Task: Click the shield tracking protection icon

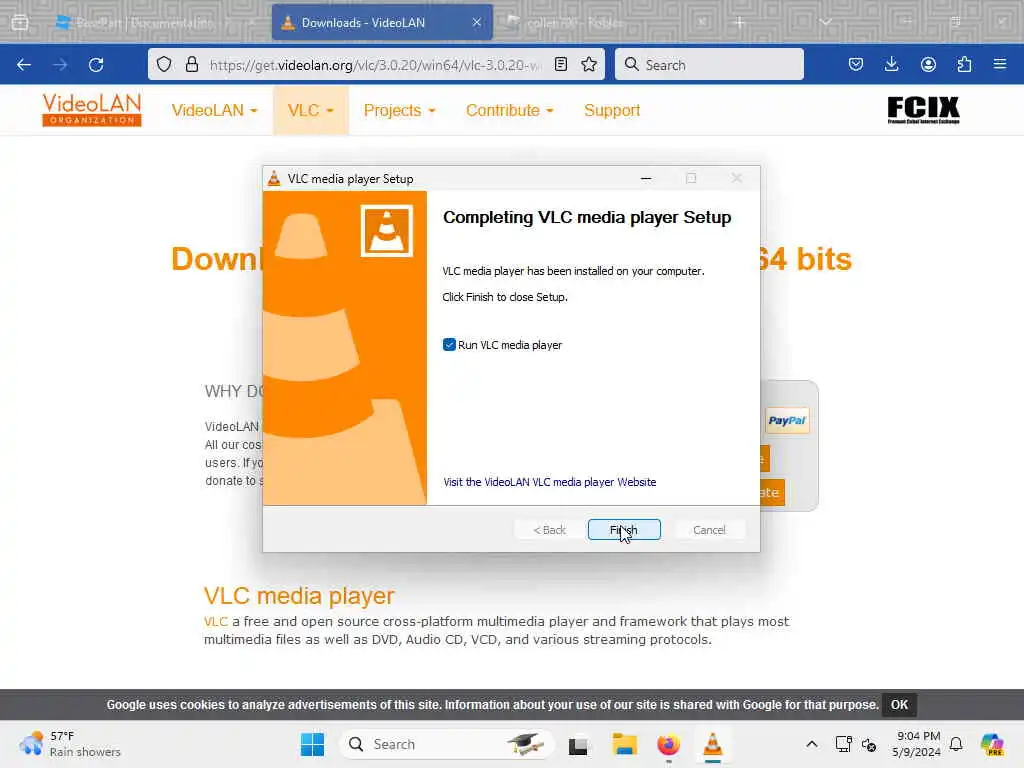Action: pyautogui.click(x=164, y=64)
